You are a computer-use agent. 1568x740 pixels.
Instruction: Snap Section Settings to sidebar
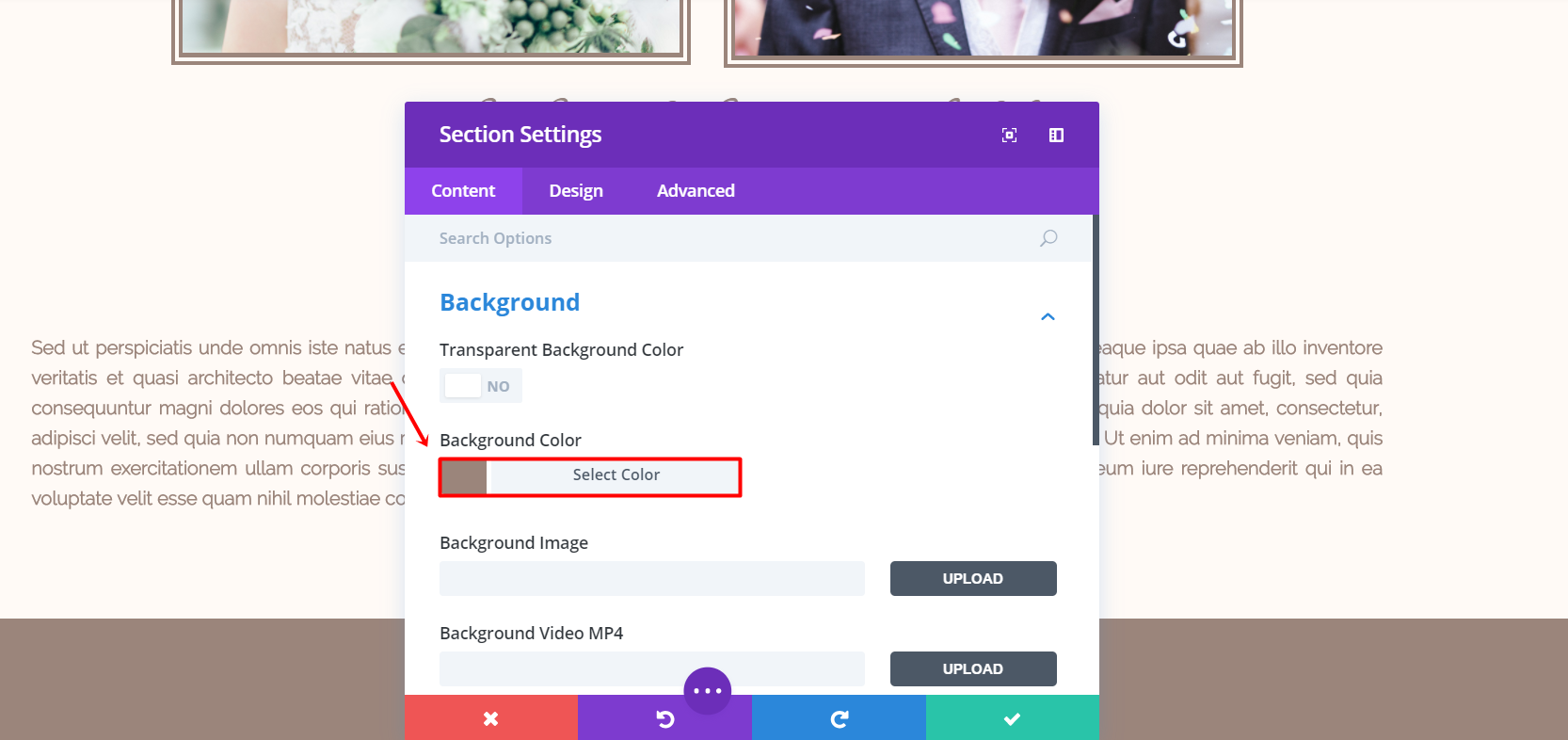click(x=1056, y=136)
